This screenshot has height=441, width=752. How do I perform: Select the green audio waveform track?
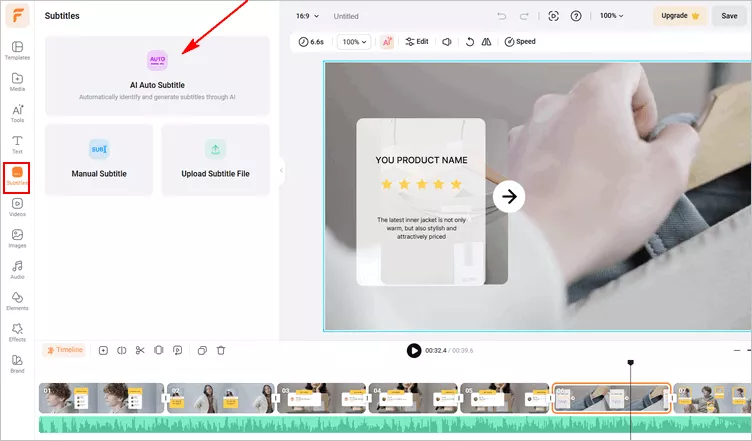pos(395,424)
